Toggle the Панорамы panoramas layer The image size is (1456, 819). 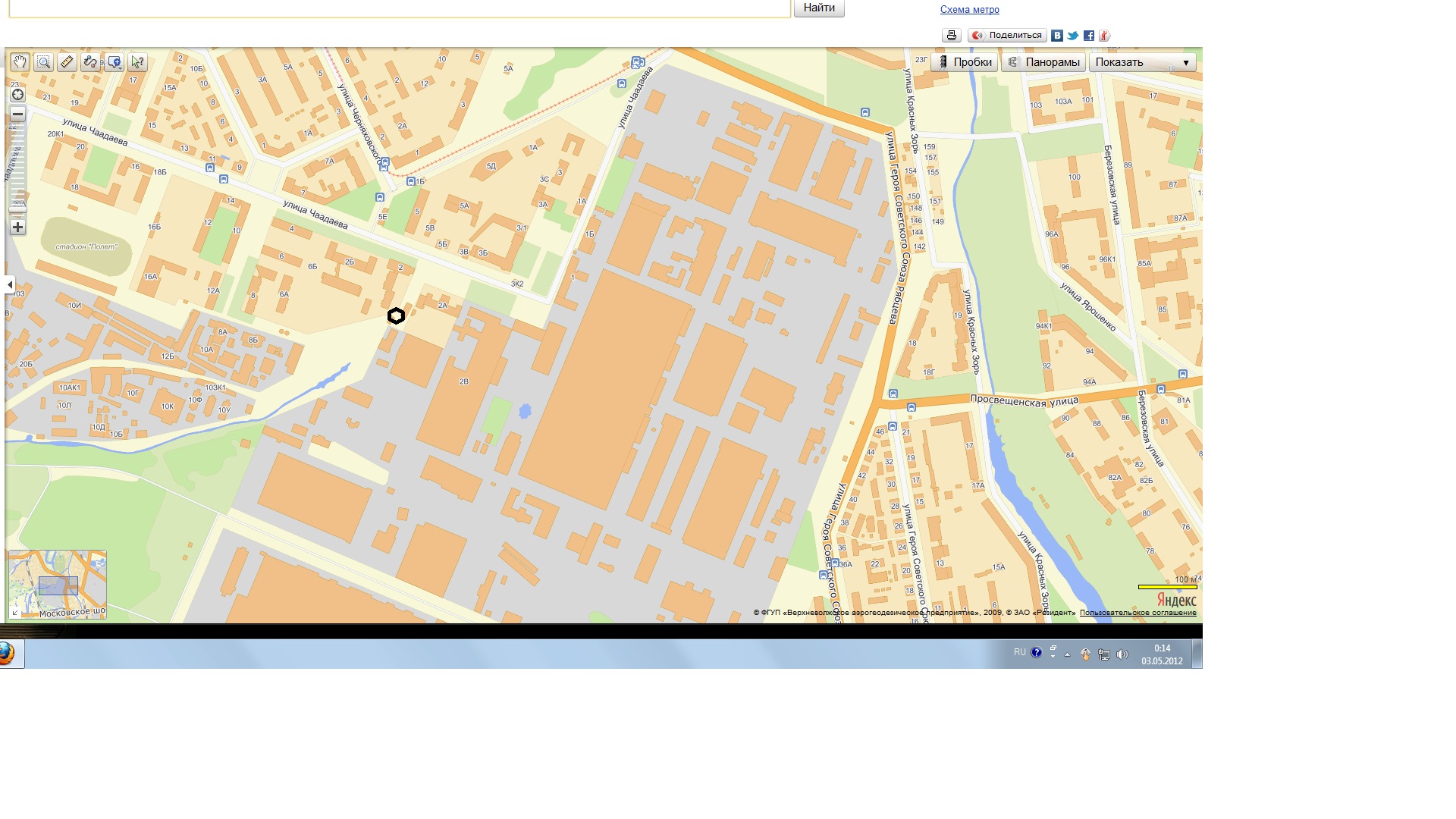pyautogui.click(x=1043, y=62)
